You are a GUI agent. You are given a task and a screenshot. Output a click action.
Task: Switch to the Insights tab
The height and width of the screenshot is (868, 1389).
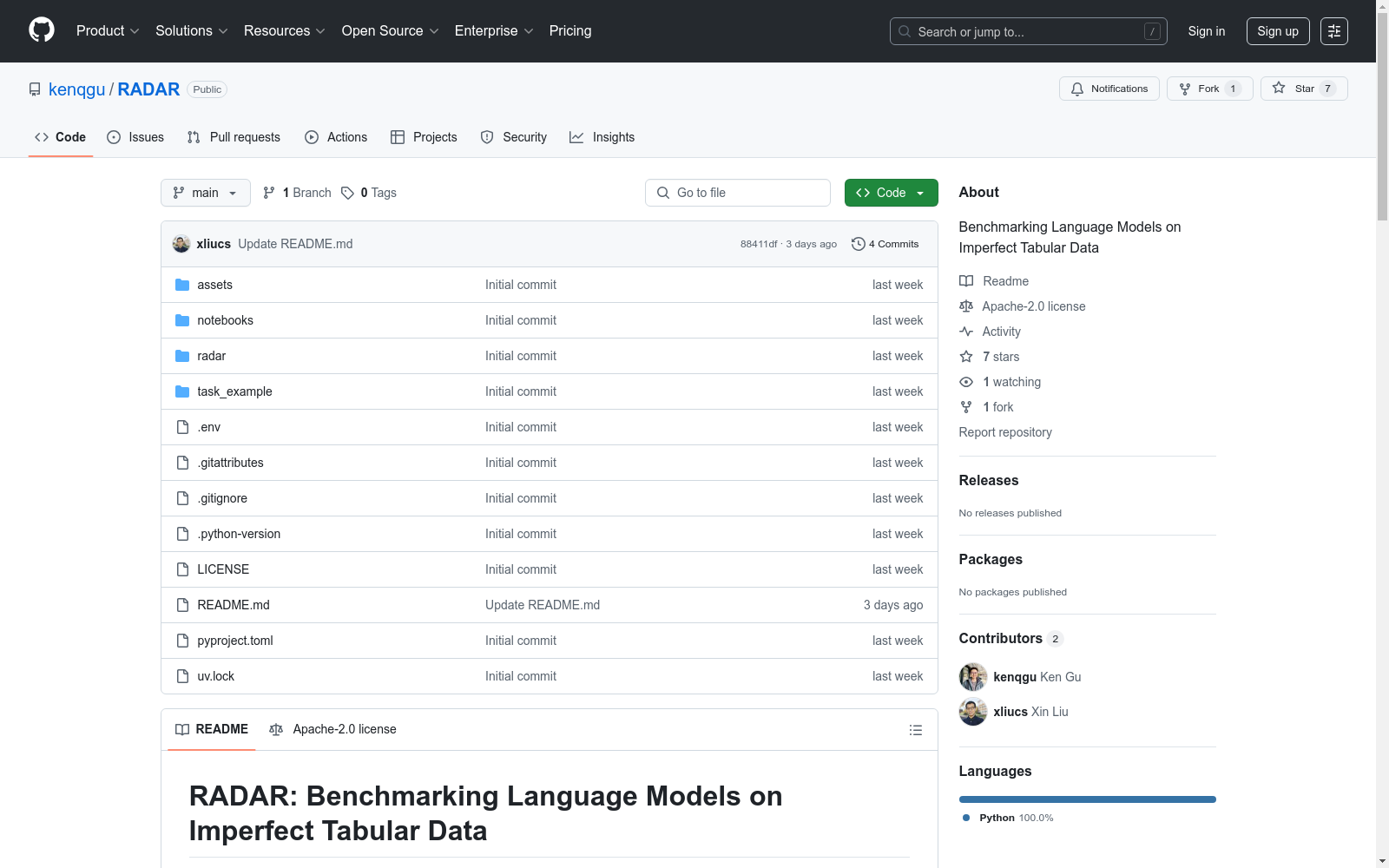[x=602, y=137]
